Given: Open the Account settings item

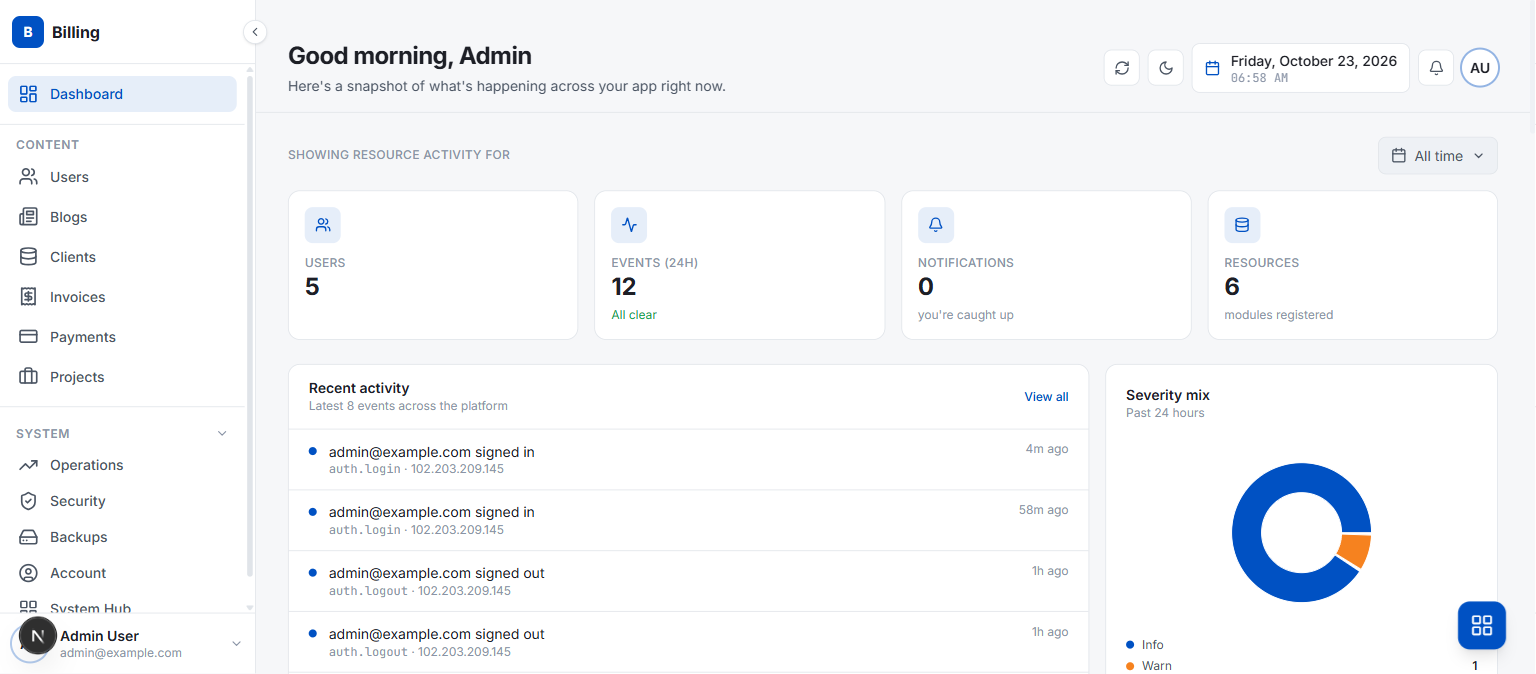Looking at the screenshot, I should [122, 573].
